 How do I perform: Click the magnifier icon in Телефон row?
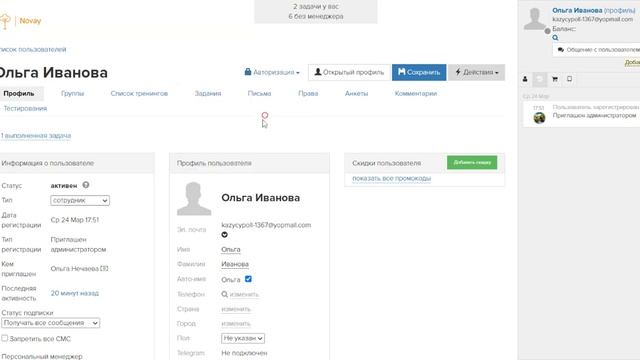coord(224,294)
